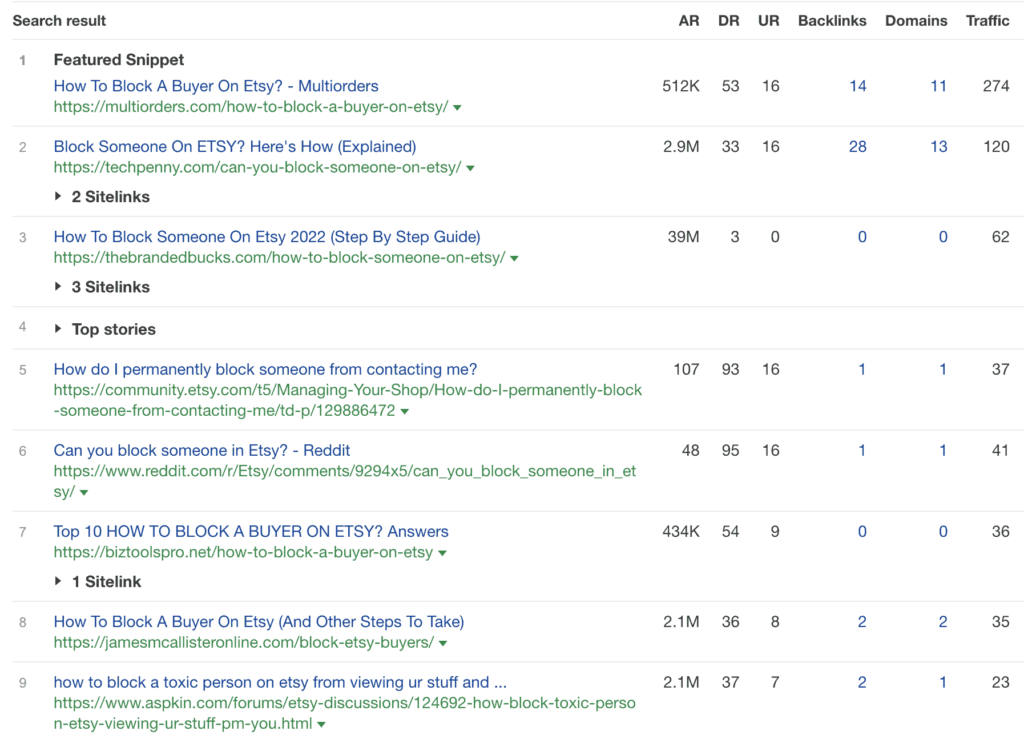Sort results by the Traffic column header
This screenshot has height=739, width=1024.
click(988, 20)
